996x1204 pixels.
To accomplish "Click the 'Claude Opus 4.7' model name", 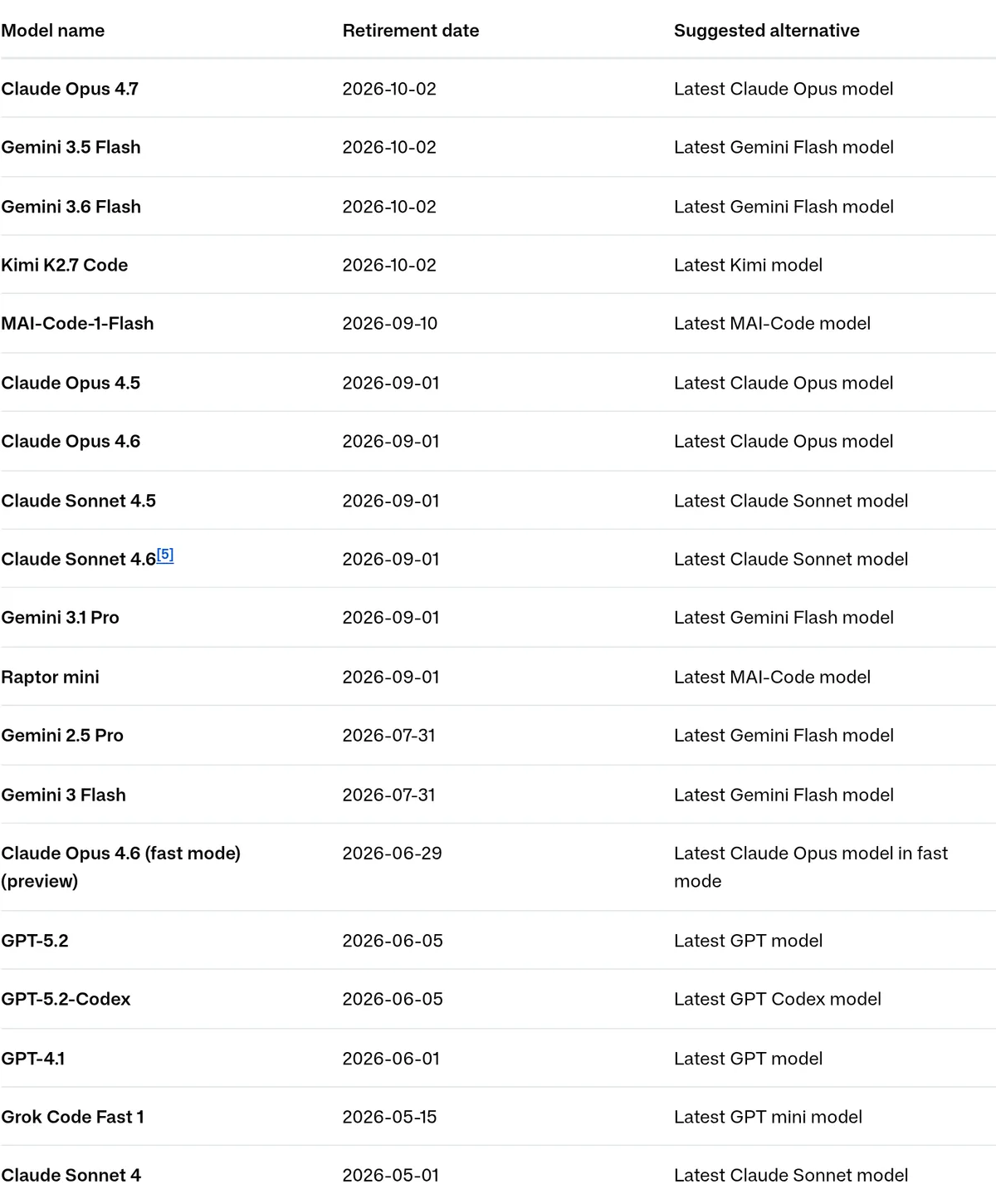I will (x=70, y=89).
